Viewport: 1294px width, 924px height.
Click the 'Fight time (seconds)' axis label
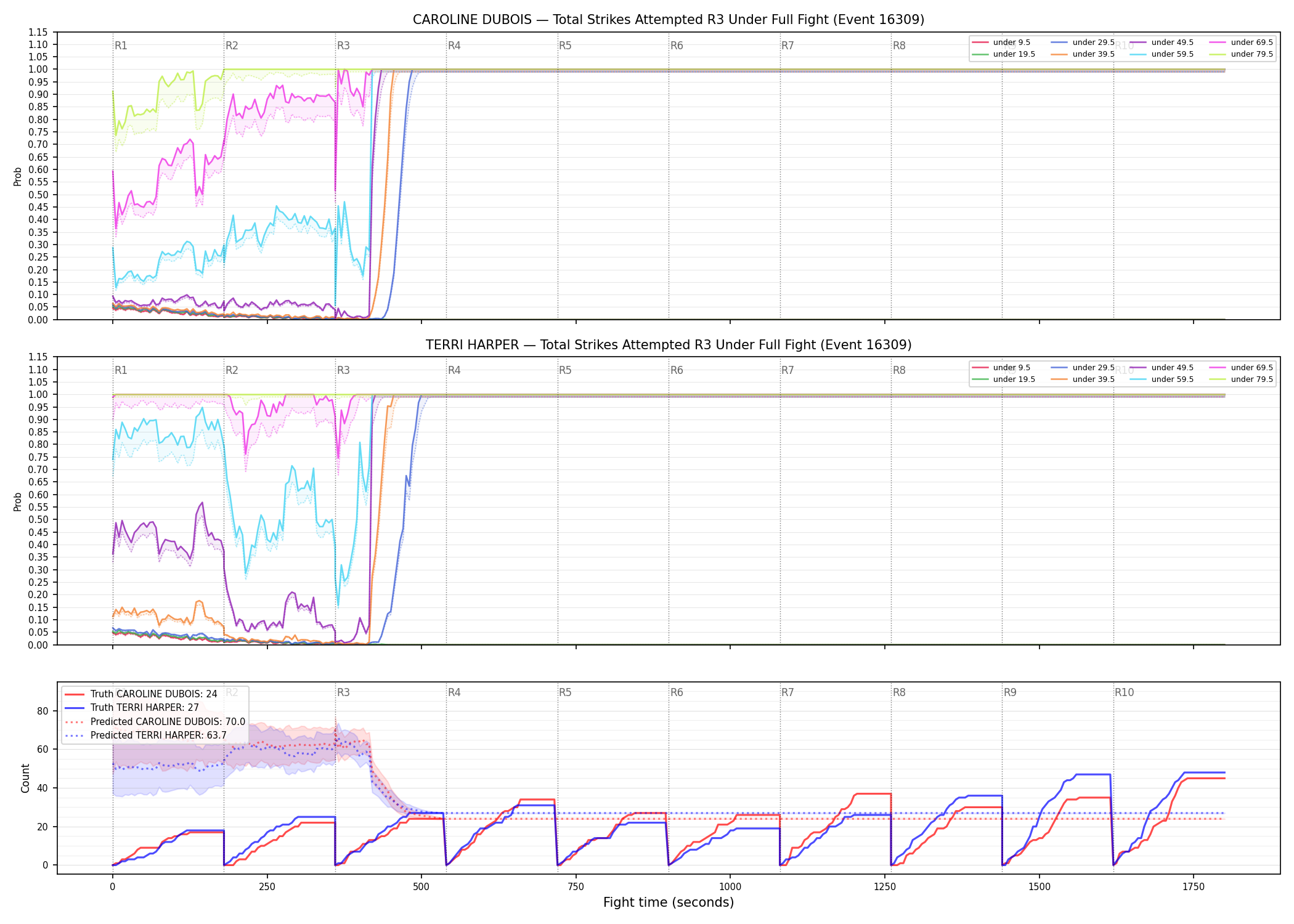pos(669,902)
